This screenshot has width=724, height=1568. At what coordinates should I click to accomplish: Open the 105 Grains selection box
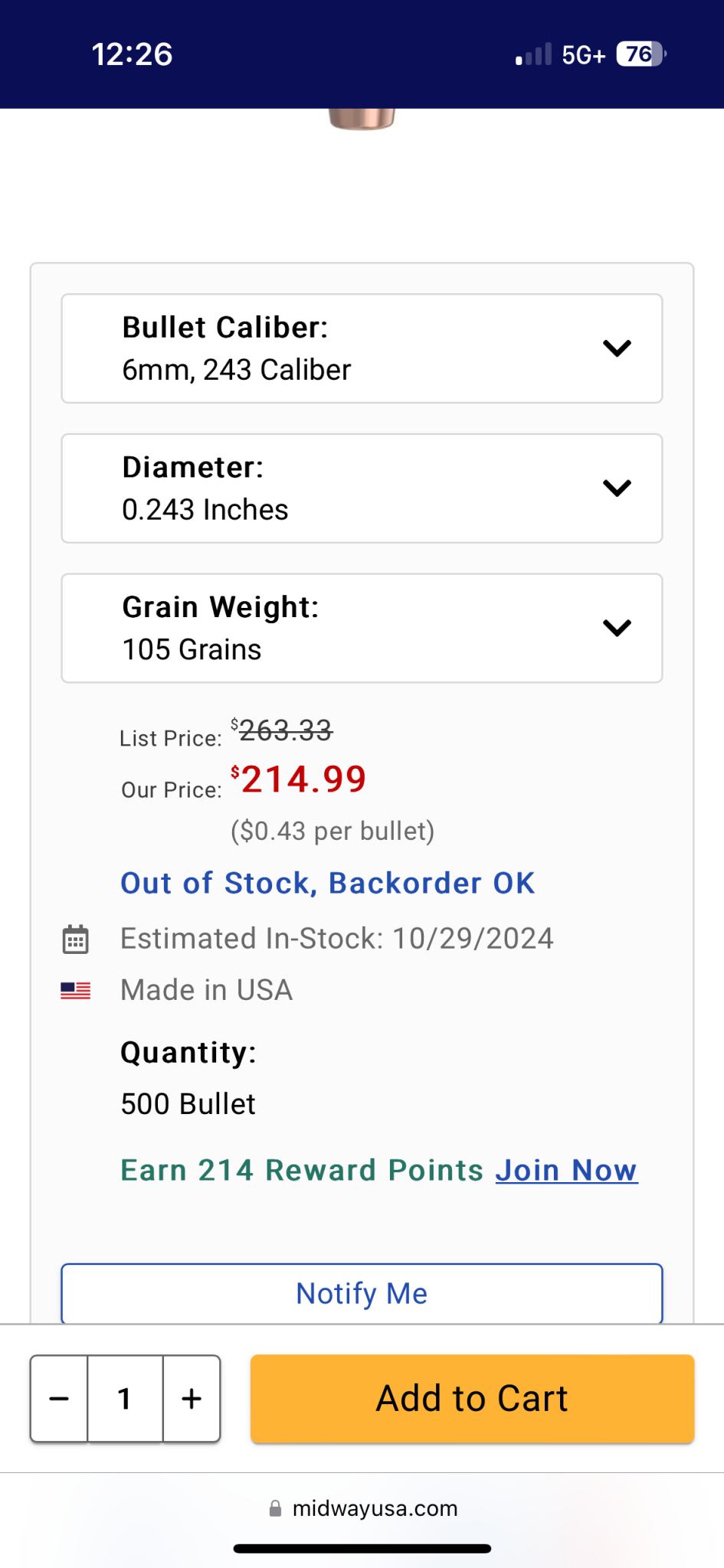pos(362,628)
